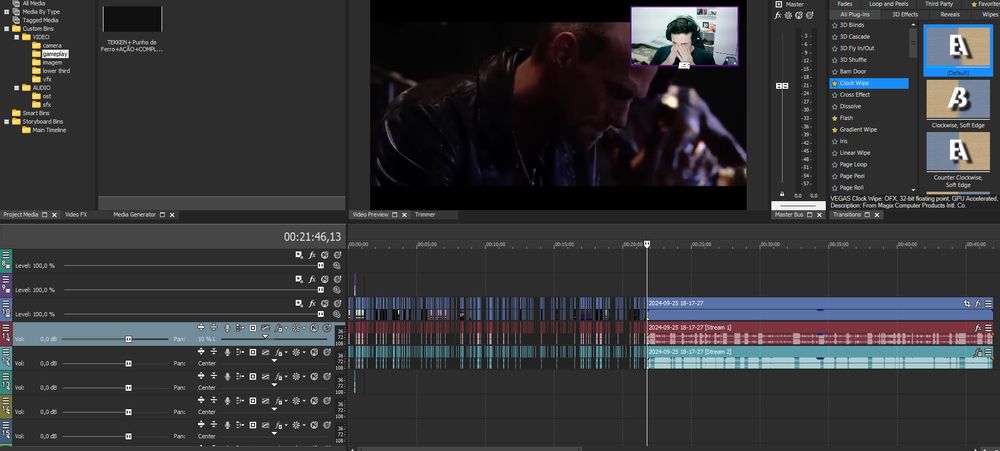Open Master Bus FX
This screenshot has height=451, width=1000.
(x=778, y=15)
